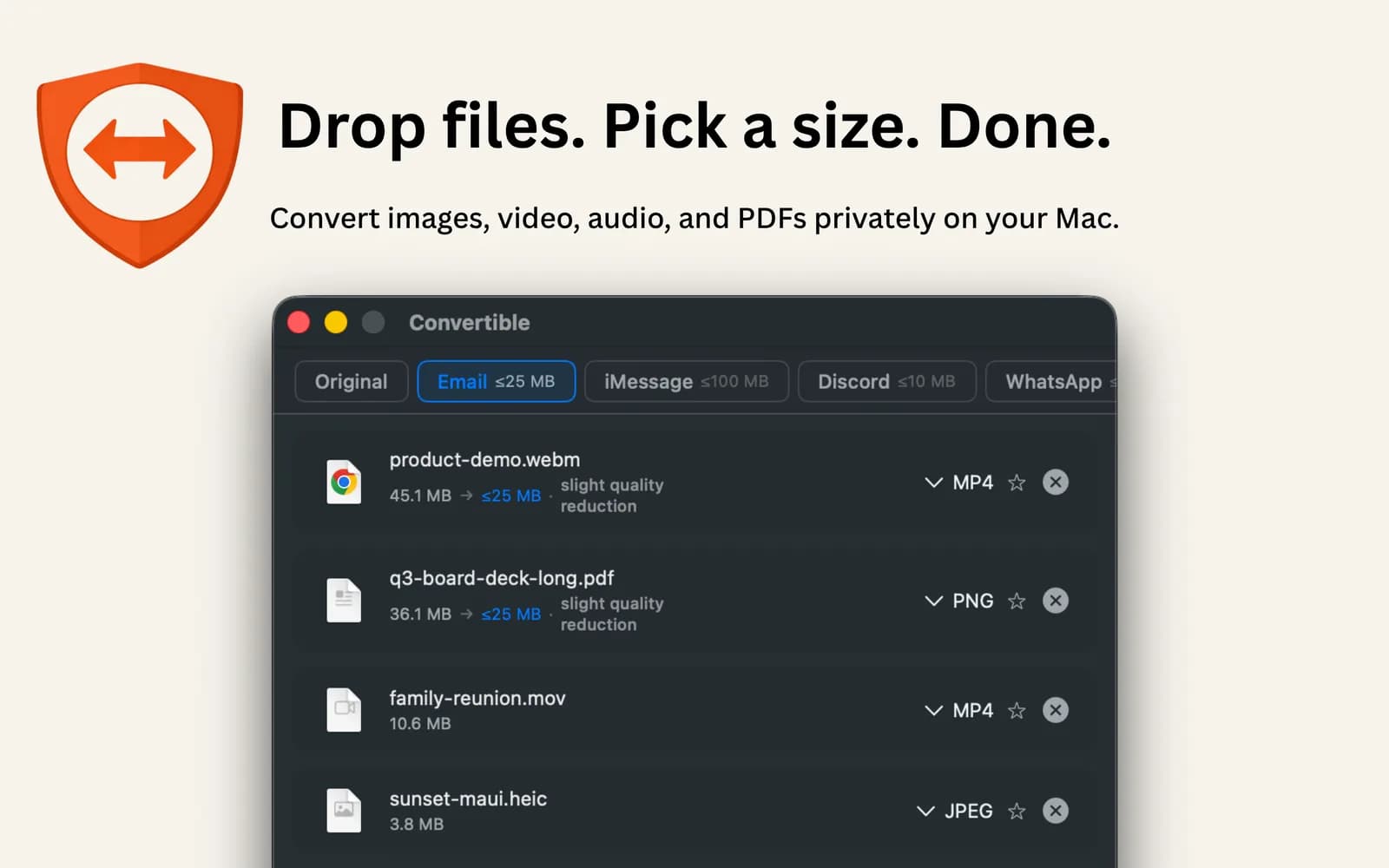Select the Discord ≤10 MB preset

pos(886,381)
